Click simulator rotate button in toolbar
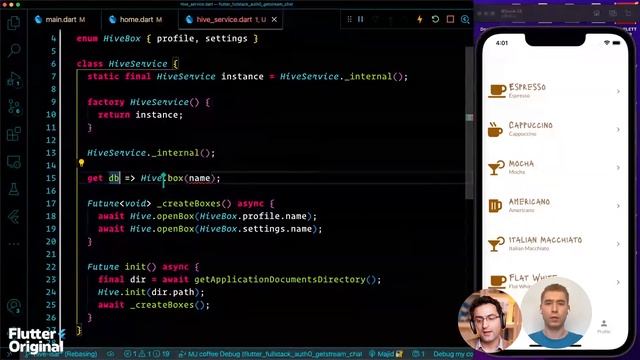 (628, 13)
